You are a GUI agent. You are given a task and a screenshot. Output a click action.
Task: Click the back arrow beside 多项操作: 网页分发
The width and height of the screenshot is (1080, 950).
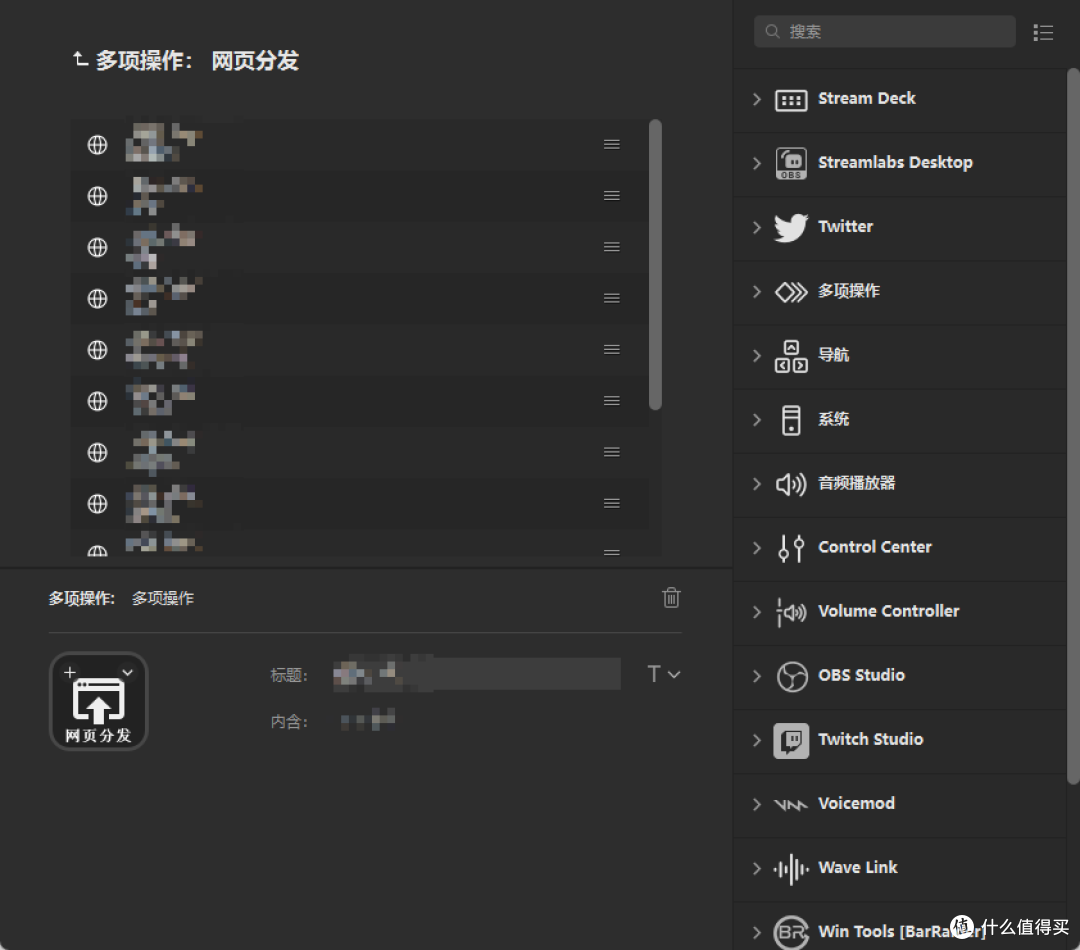click(81, 60)
